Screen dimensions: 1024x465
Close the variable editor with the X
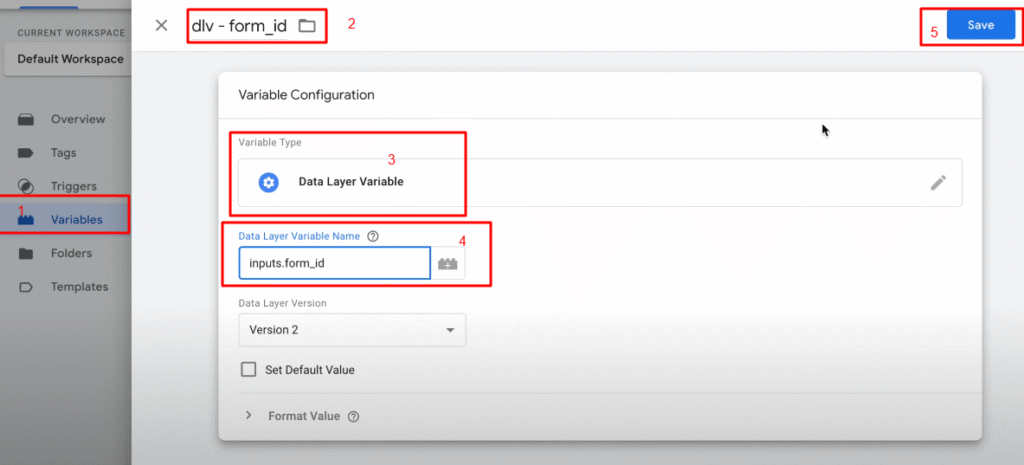[x=161, y=26]
